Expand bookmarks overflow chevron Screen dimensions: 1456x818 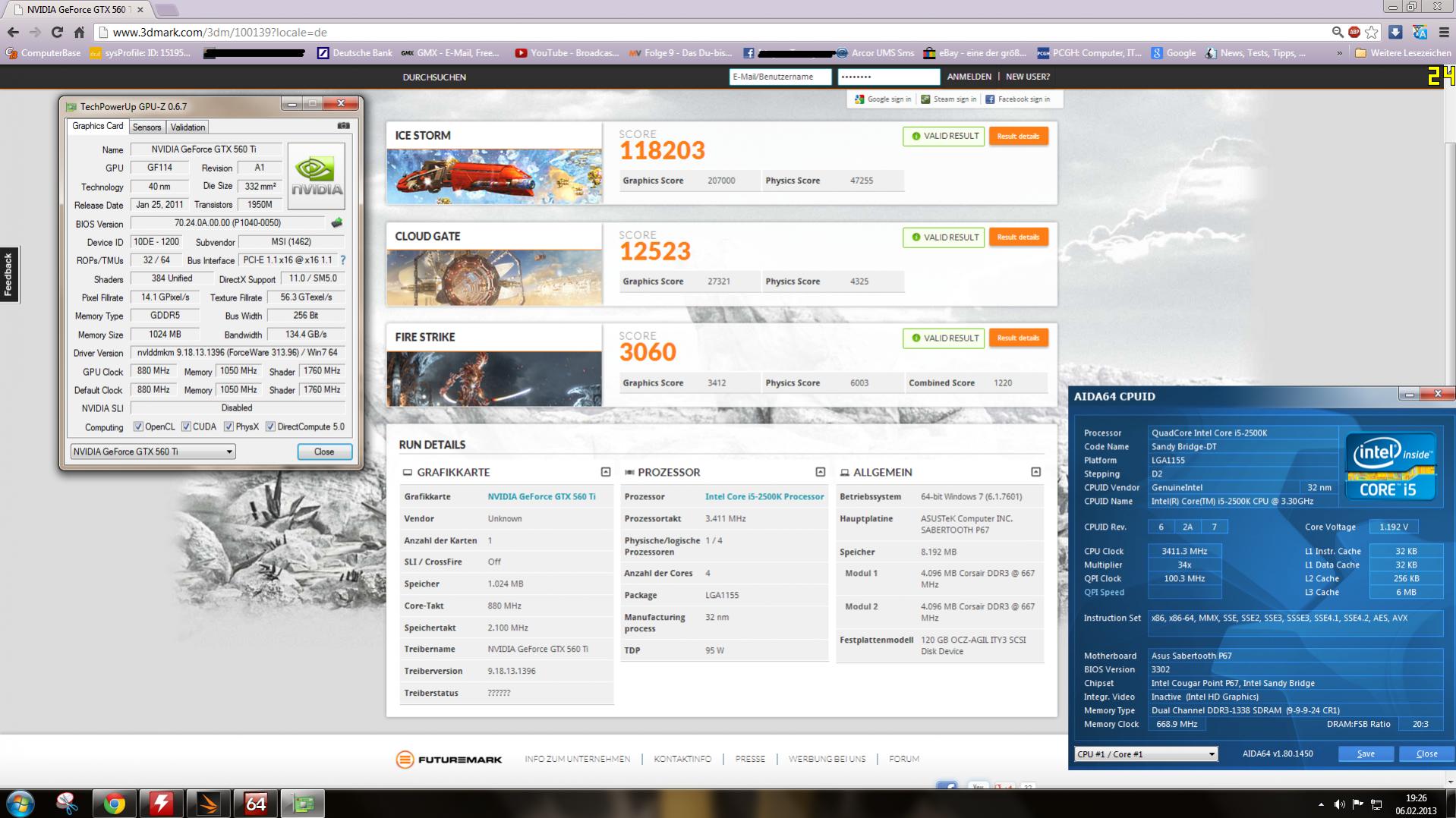[x=1340, y=53]
